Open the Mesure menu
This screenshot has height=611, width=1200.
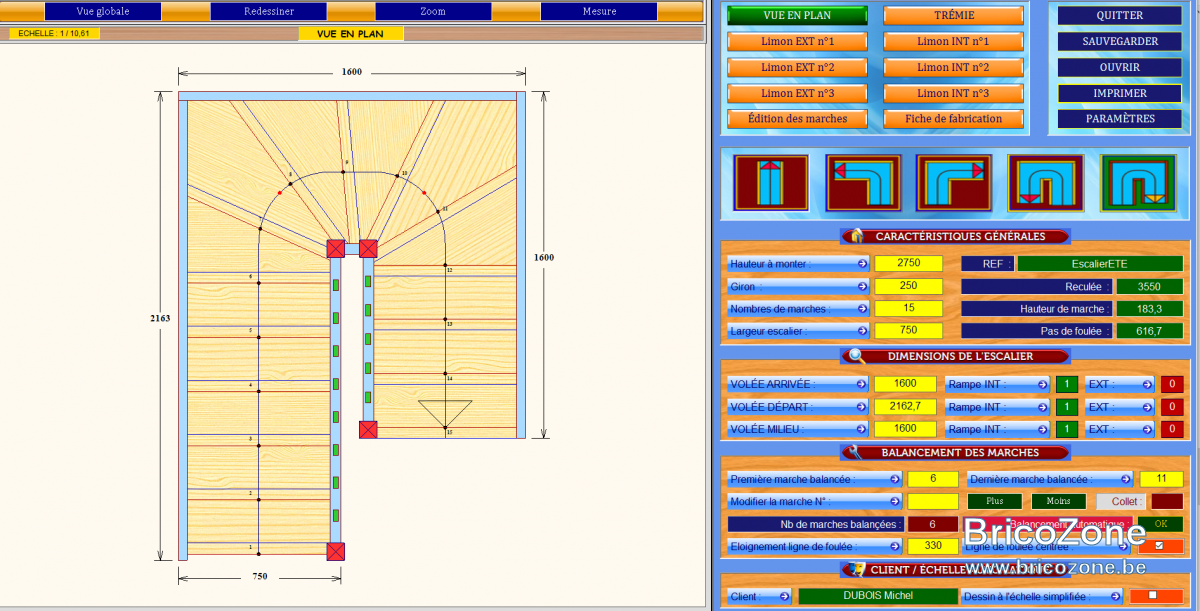pos(599,12)
